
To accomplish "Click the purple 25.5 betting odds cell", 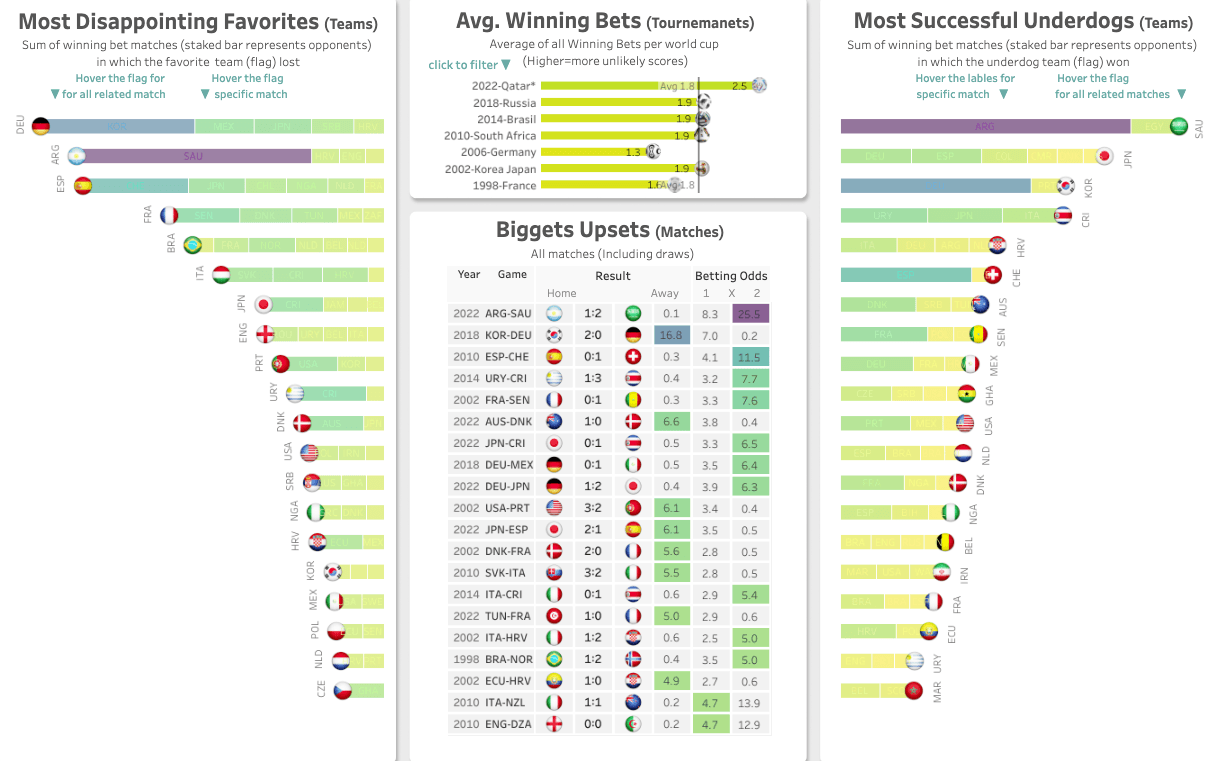I will point(751,314).
